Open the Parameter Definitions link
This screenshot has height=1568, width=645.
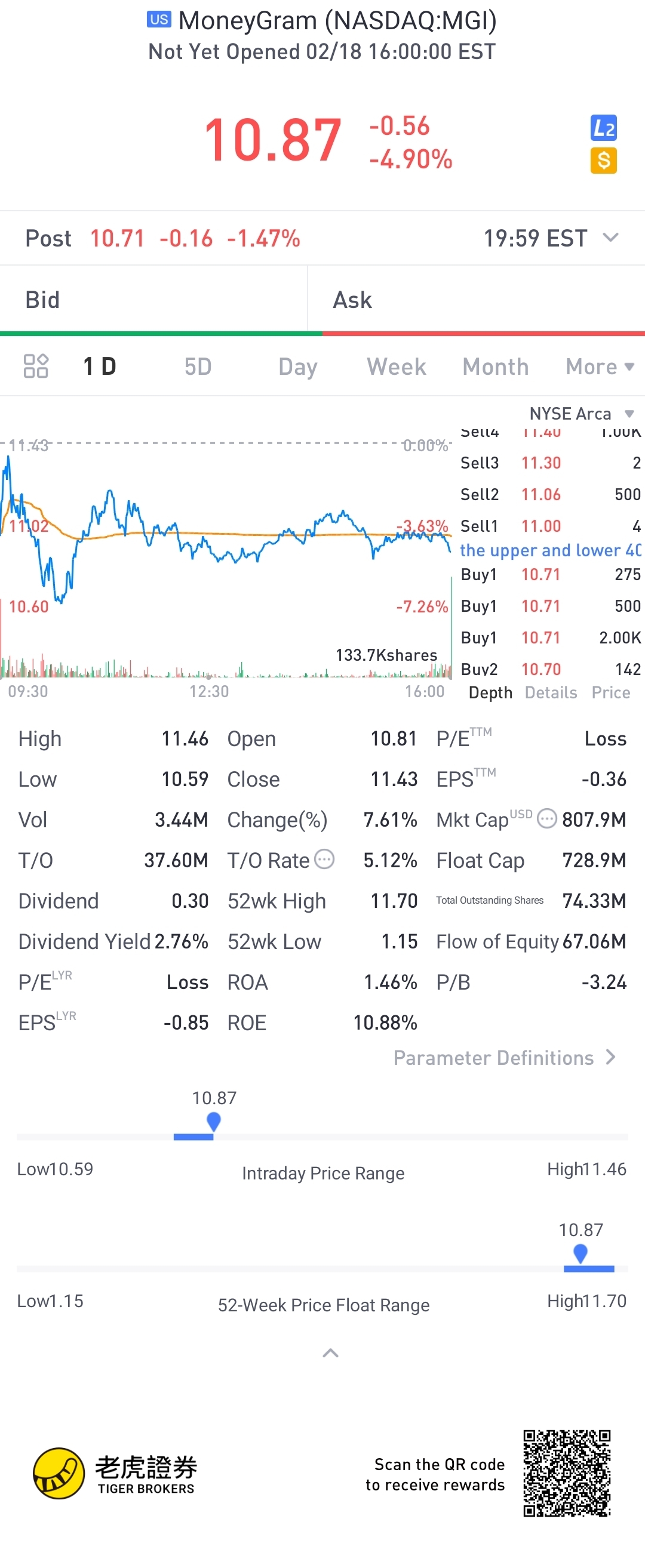[504, 1058]
